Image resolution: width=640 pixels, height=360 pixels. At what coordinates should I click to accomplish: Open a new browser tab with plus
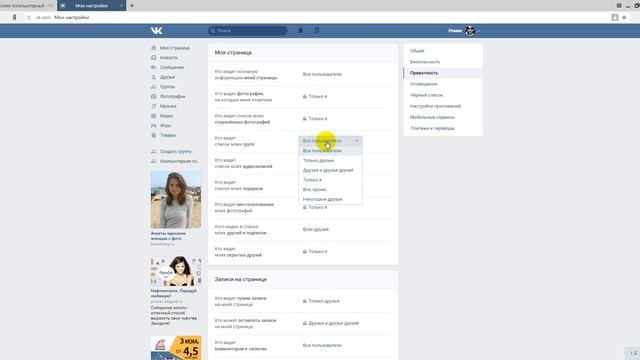pos(131,6)
